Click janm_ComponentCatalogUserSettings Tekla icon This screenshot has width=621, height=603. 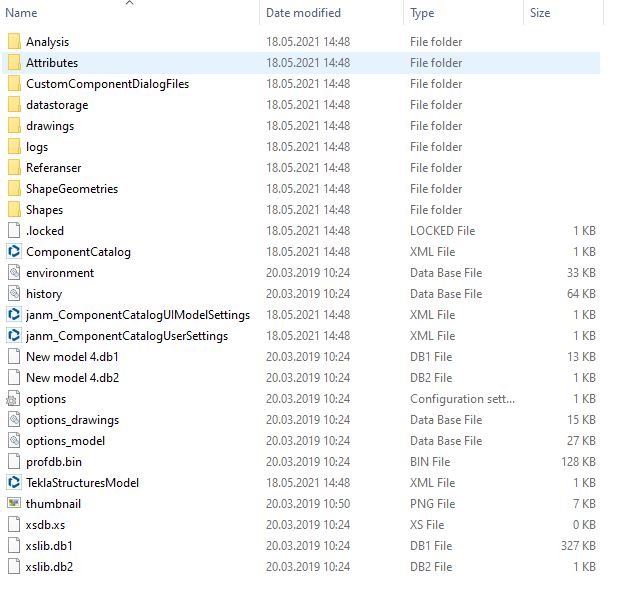[x=14, y=335]
